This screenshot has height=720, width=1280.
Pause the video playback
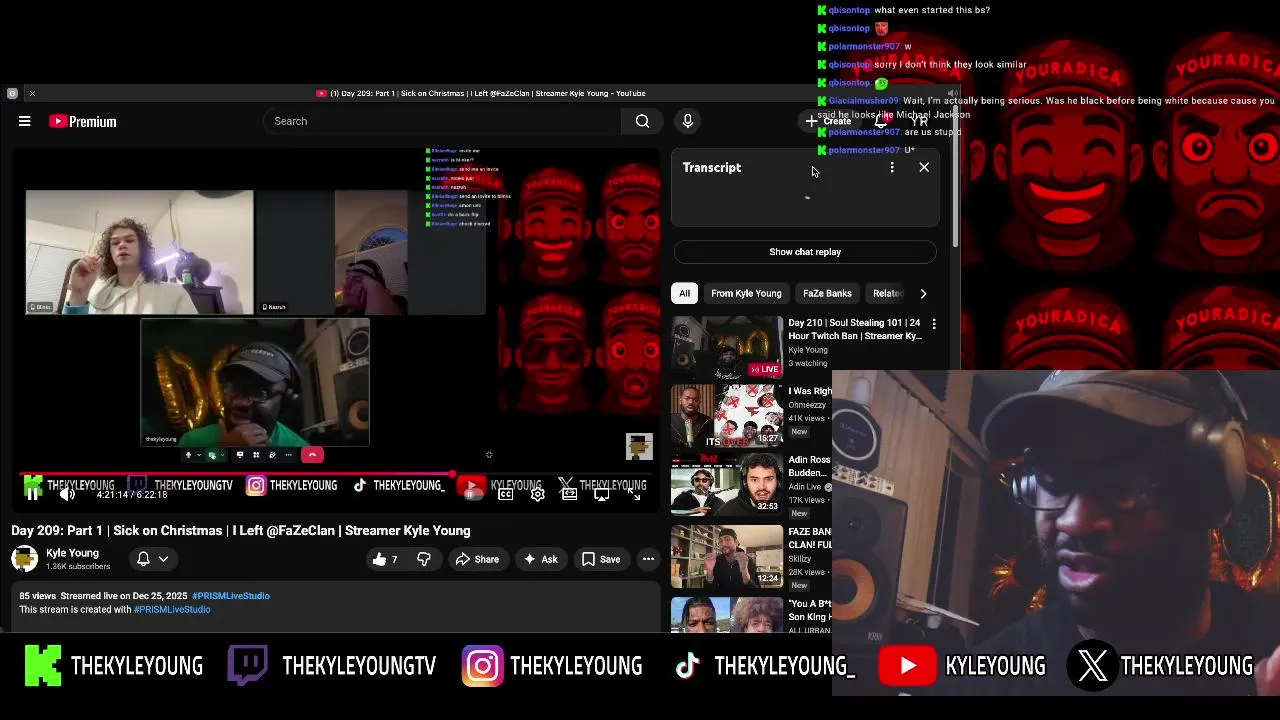click(x=32, y=493)
